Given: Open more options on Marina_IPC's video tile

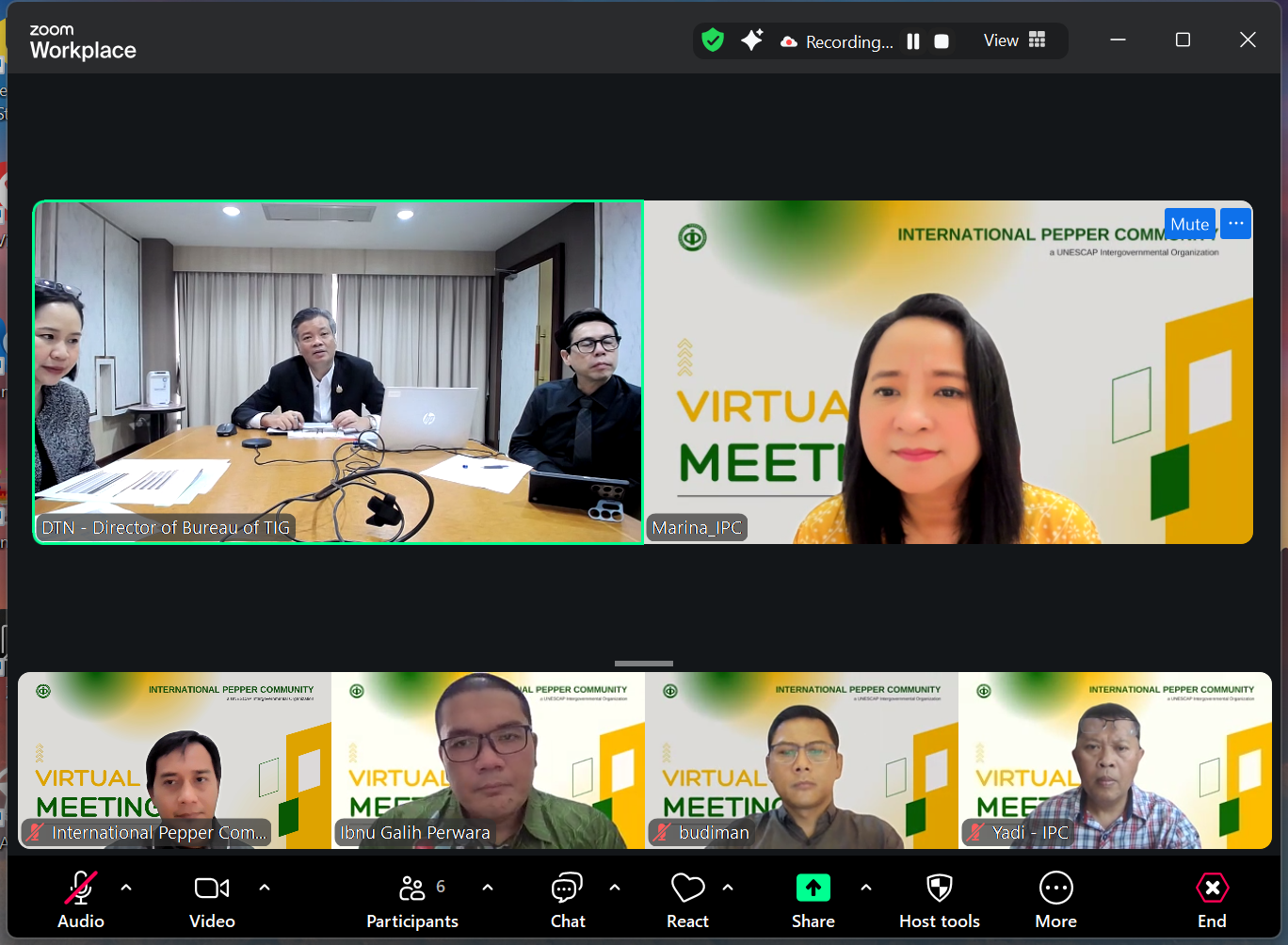Looking at the screenshot, I should [x=1234, y=223].
